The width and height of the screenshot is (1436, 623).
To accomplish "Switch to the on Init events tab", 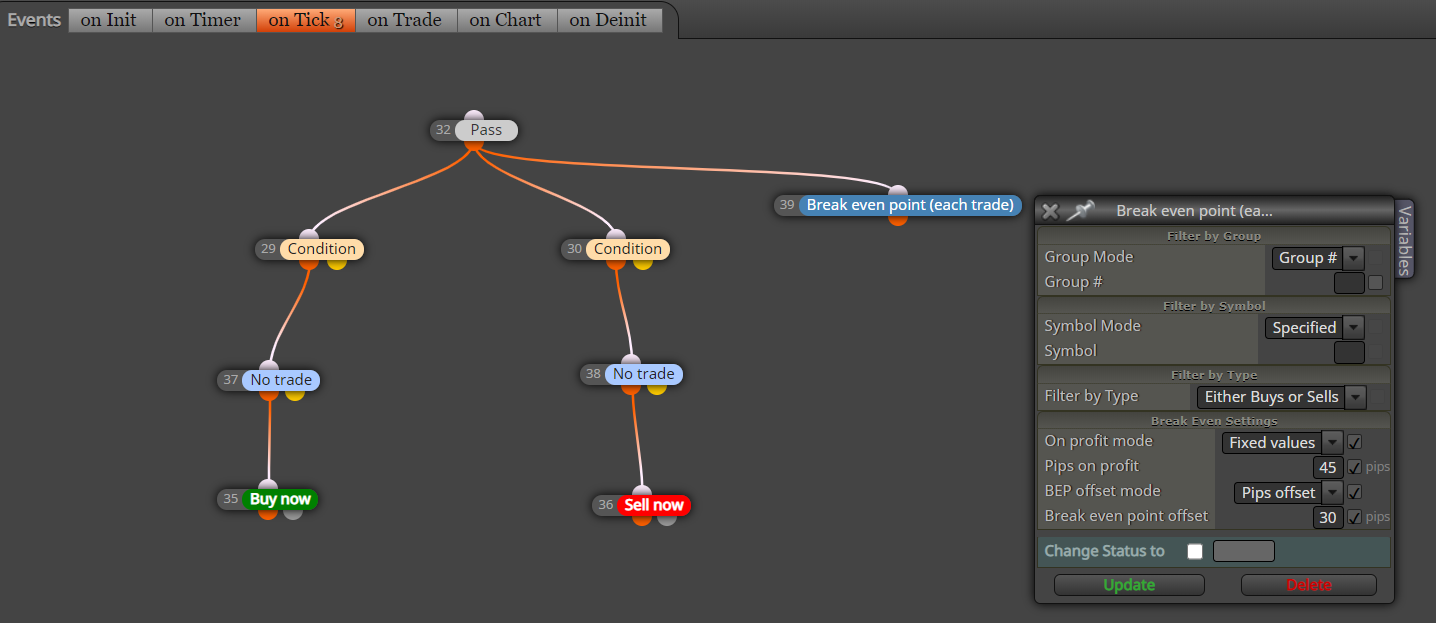I will [109, 20].
